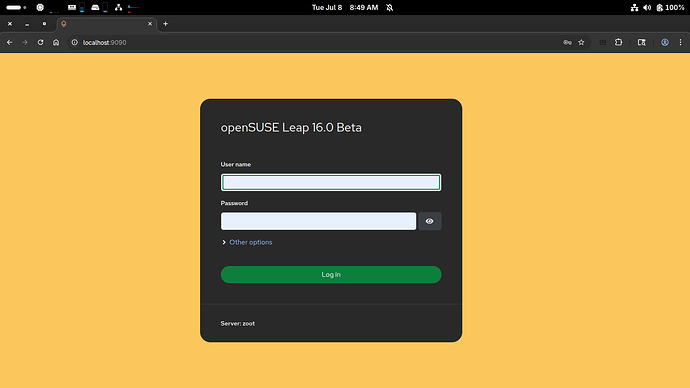Click the disk monitor icon in top bar
Screen dimensions: 690x388
95,7
